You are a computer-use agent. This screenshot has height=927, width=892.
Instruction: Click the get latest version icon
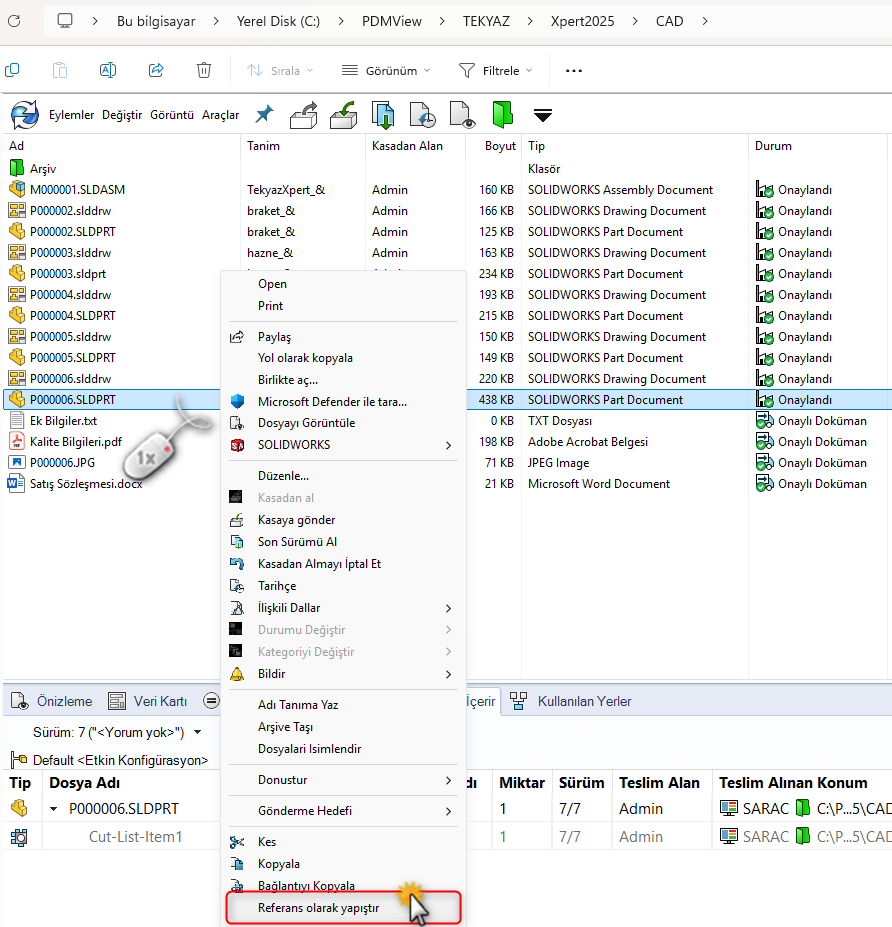click(382, 114)
